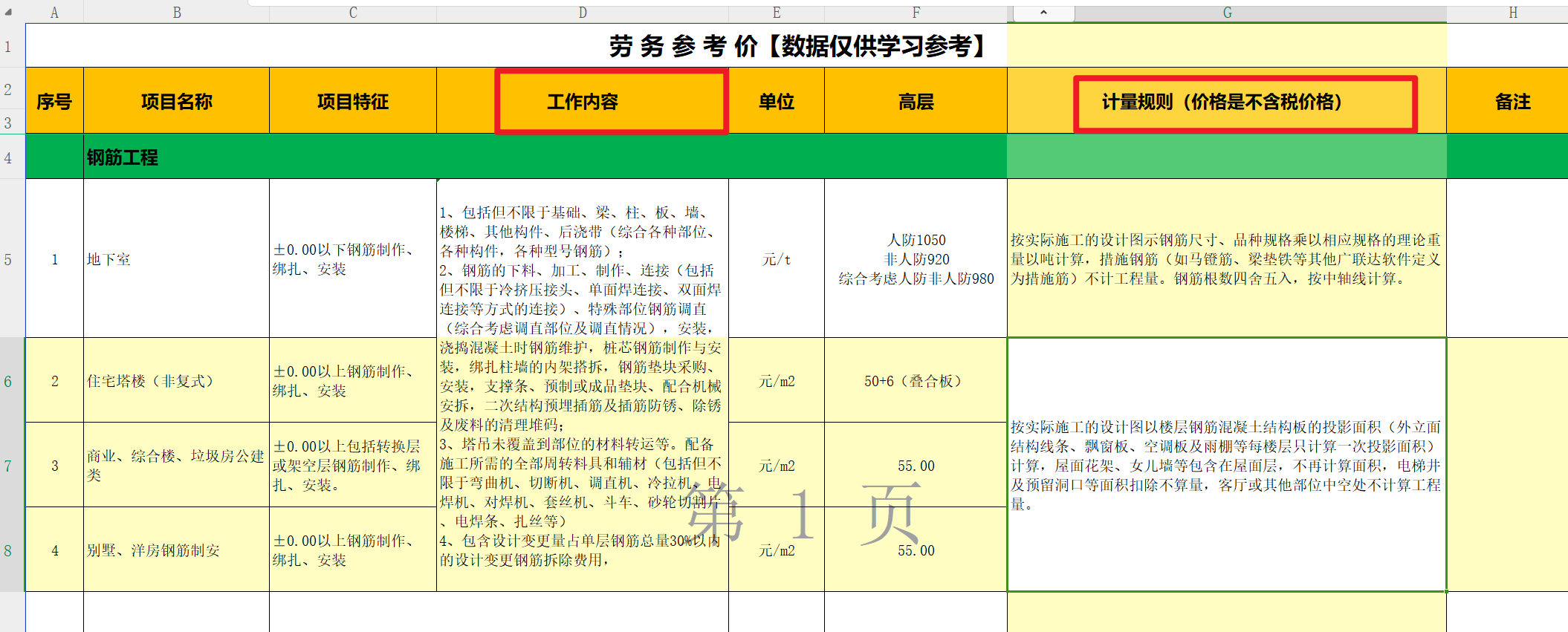Screen dimensions: 1568x632
Task: Click the 住宅塔楼（非复式） cell
Action: 177,381
